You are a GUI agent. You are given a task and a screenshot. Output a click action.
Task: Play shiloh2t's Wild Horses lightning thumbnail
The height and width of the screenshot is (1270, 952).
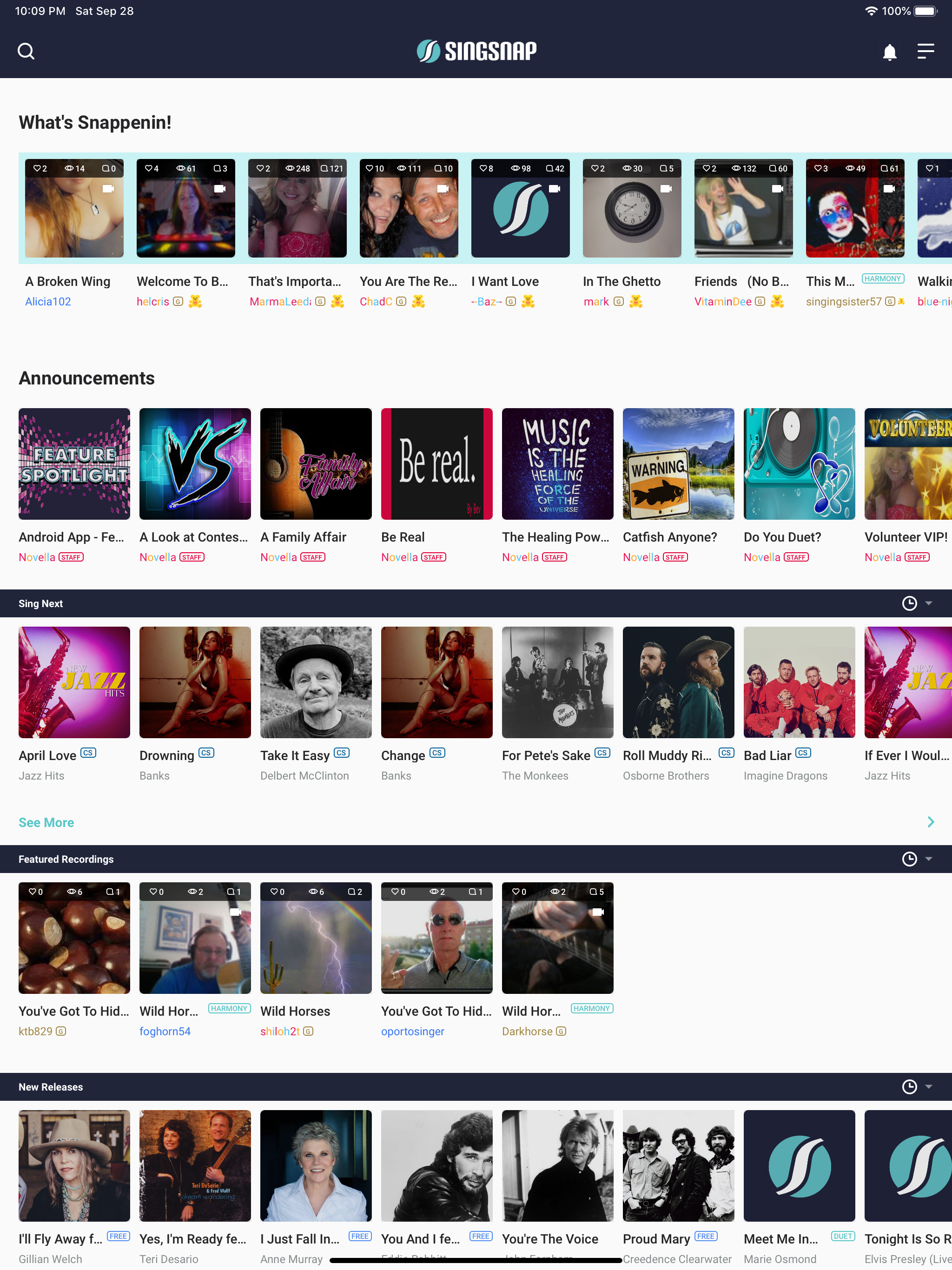[x=316, y=938]
